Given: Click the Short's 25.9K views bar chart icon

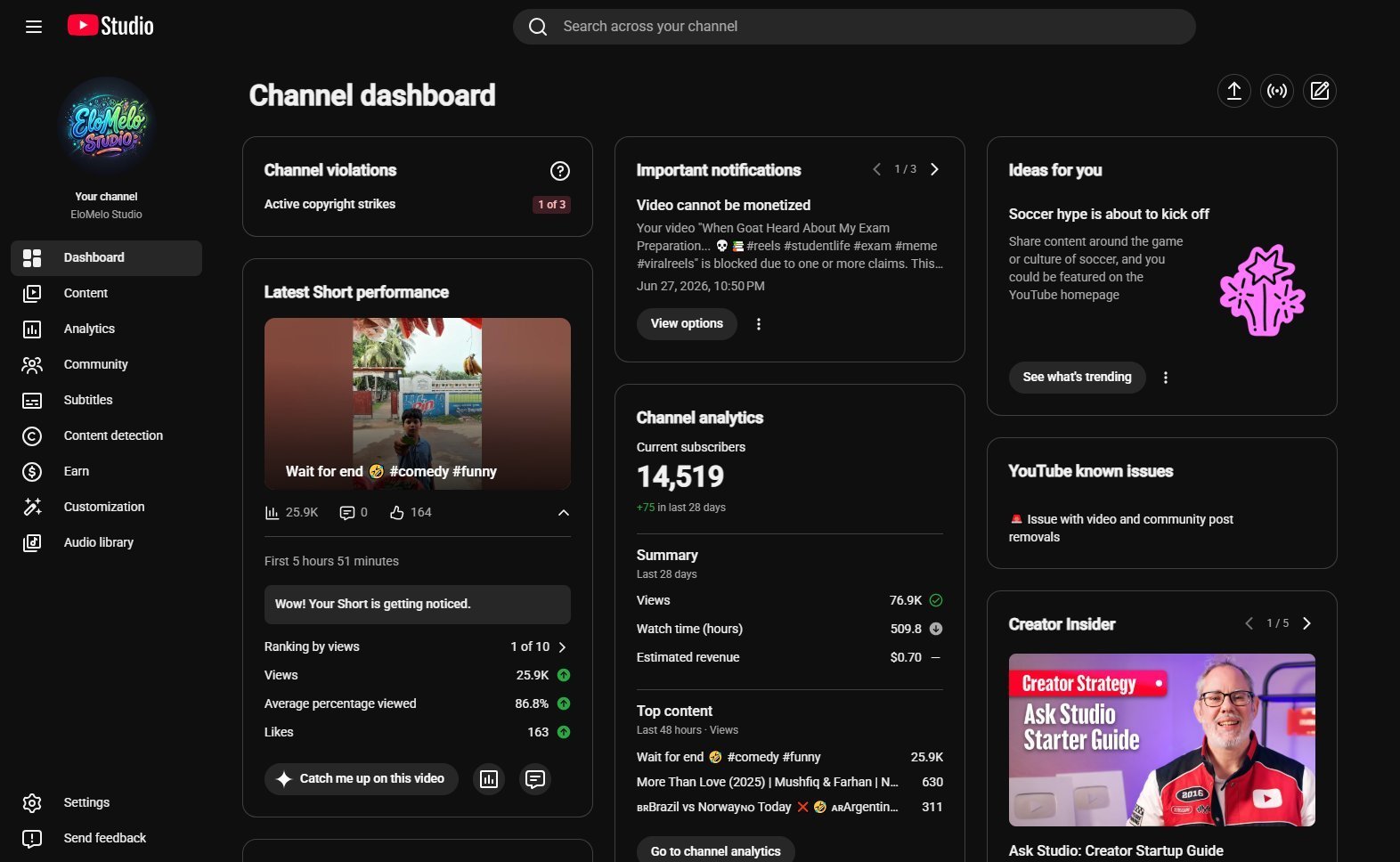Looking at the screenshot, I should tap(273, 512).
